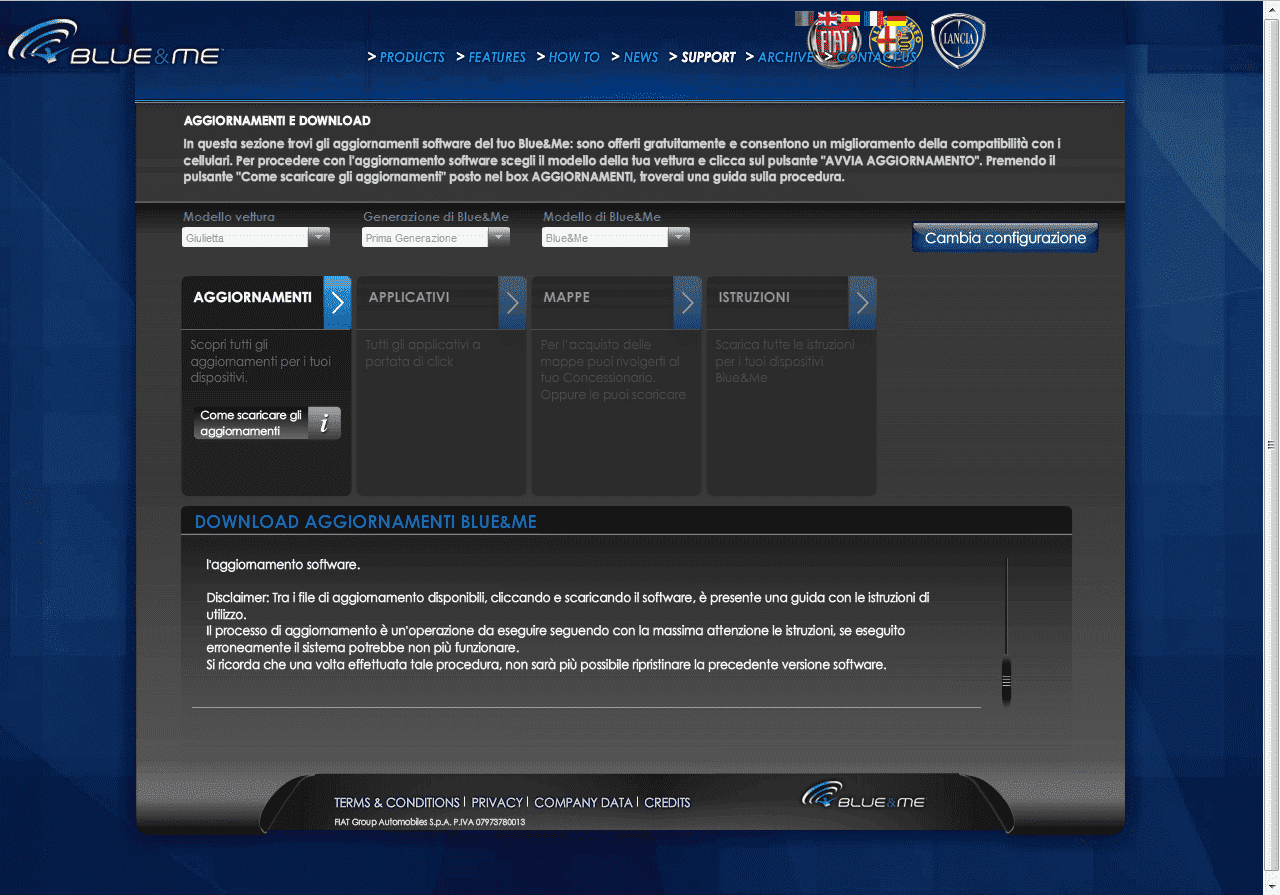Open the Generazione di Blue&Me dropdown
The image size is (1280, 895).
pyautogui.click(x=436, y=237)
